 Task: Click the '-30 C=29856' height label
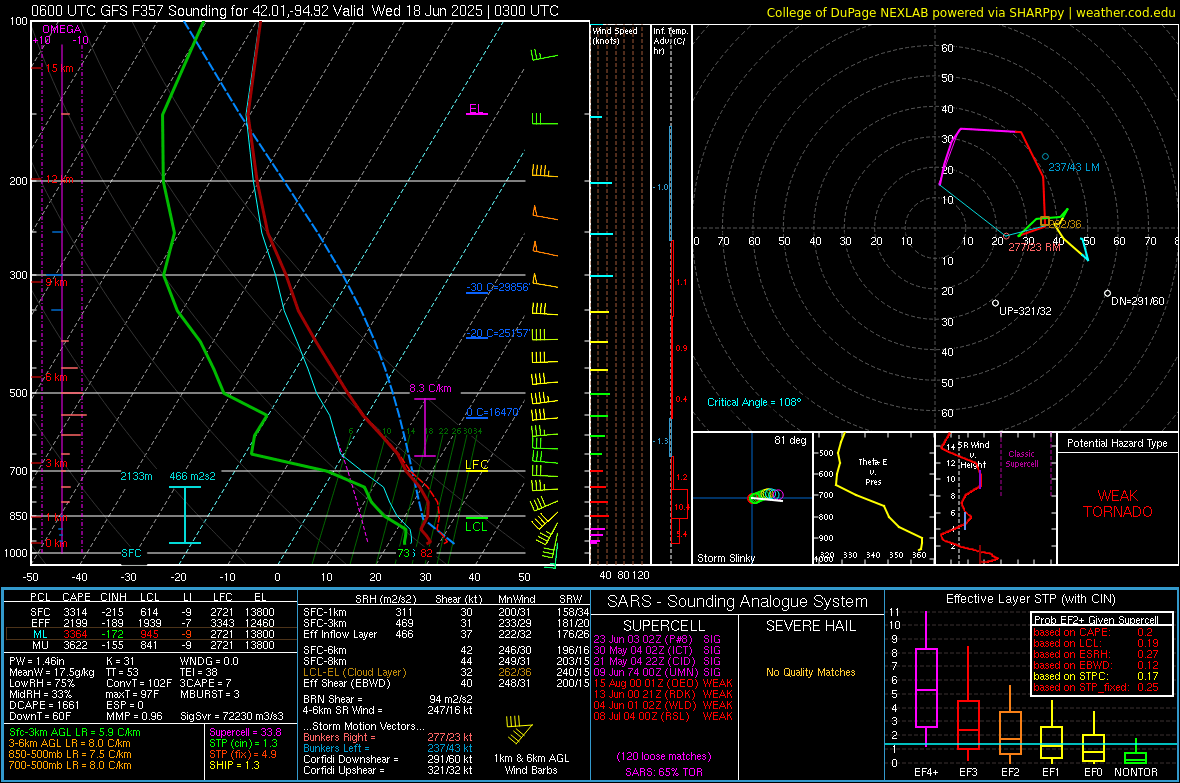(497, 287)
